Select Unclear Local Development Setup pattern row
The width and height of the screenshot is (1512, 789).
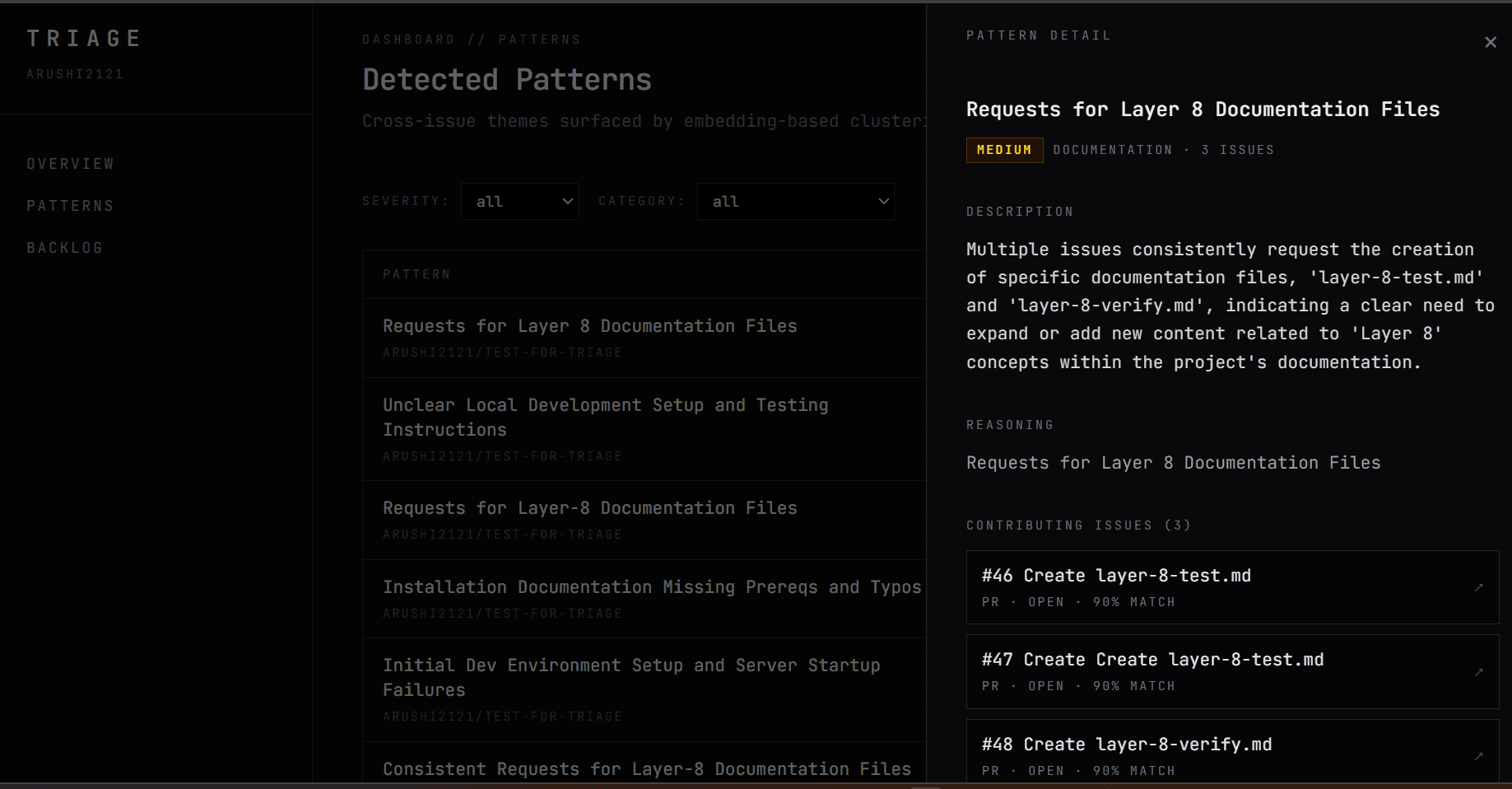tap(644, 429)
